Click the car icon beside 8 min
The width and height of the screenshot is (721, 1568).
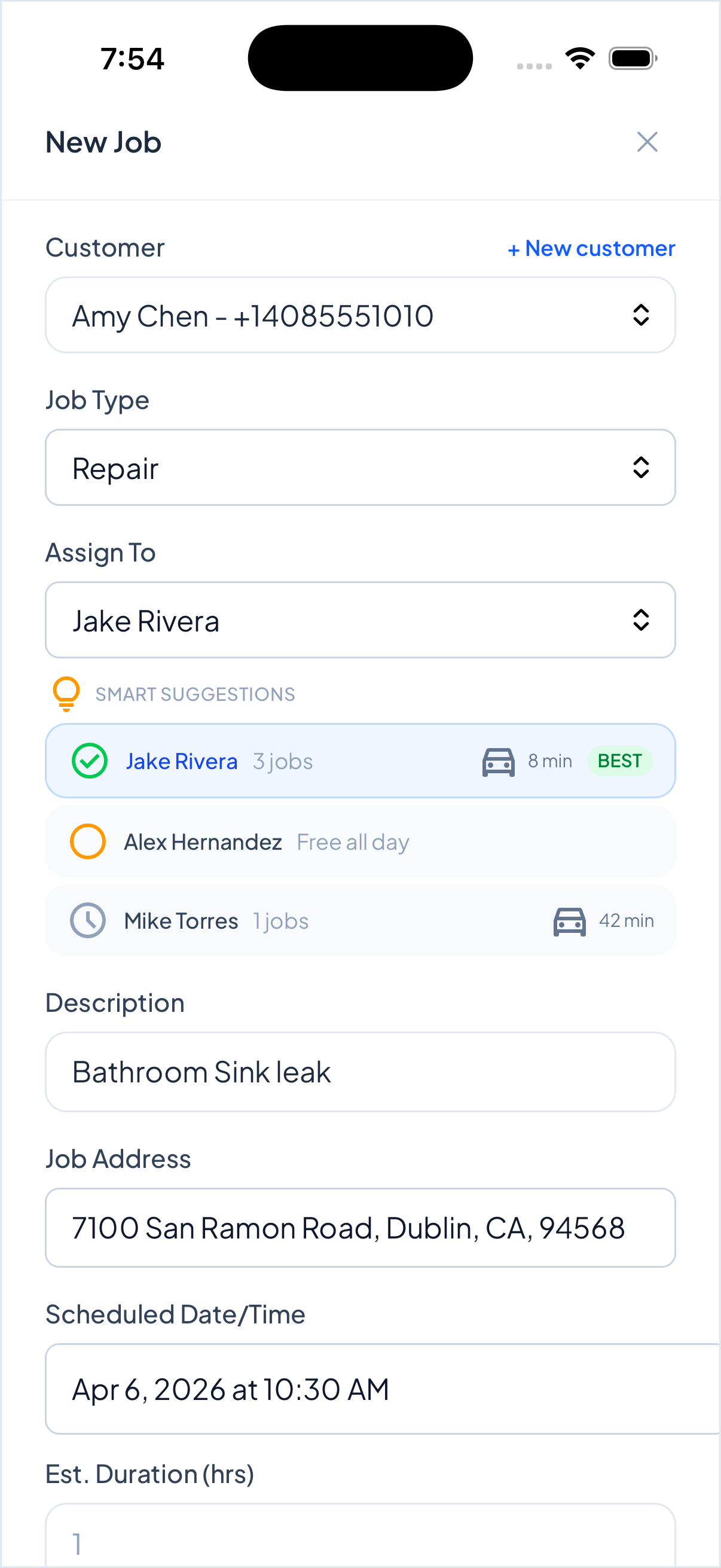point(499,761)
